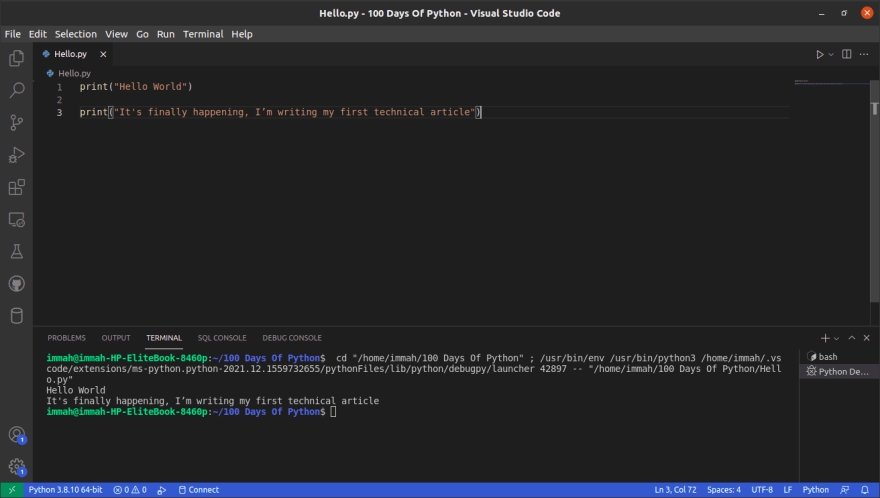Click the Connect status bar item
Image resolution: width=880 pixels, height=498 pixels.
click(199, 490)
